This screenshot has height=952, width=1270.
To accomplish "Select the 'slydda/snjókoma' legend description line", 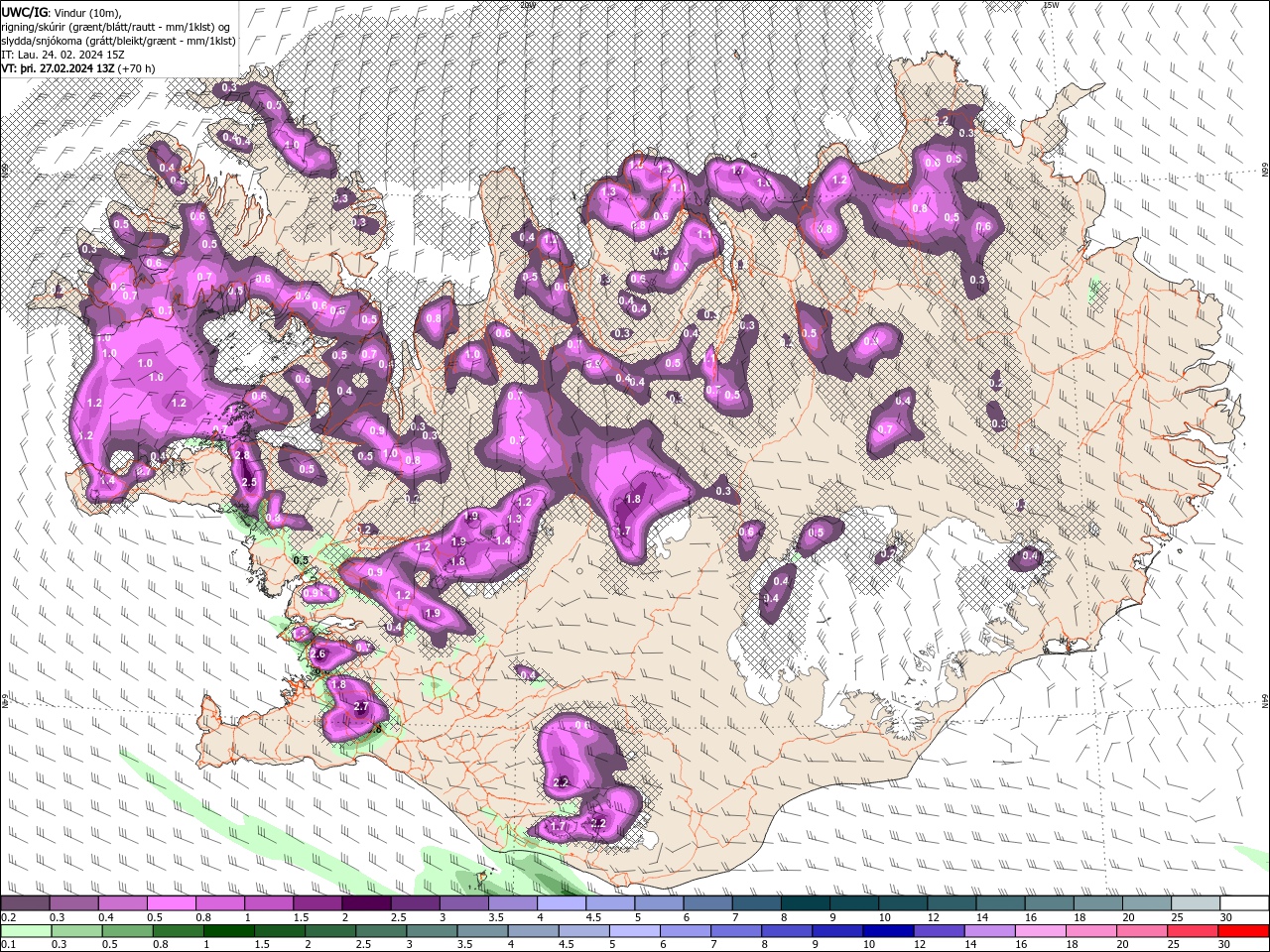I will pos(118,41).
